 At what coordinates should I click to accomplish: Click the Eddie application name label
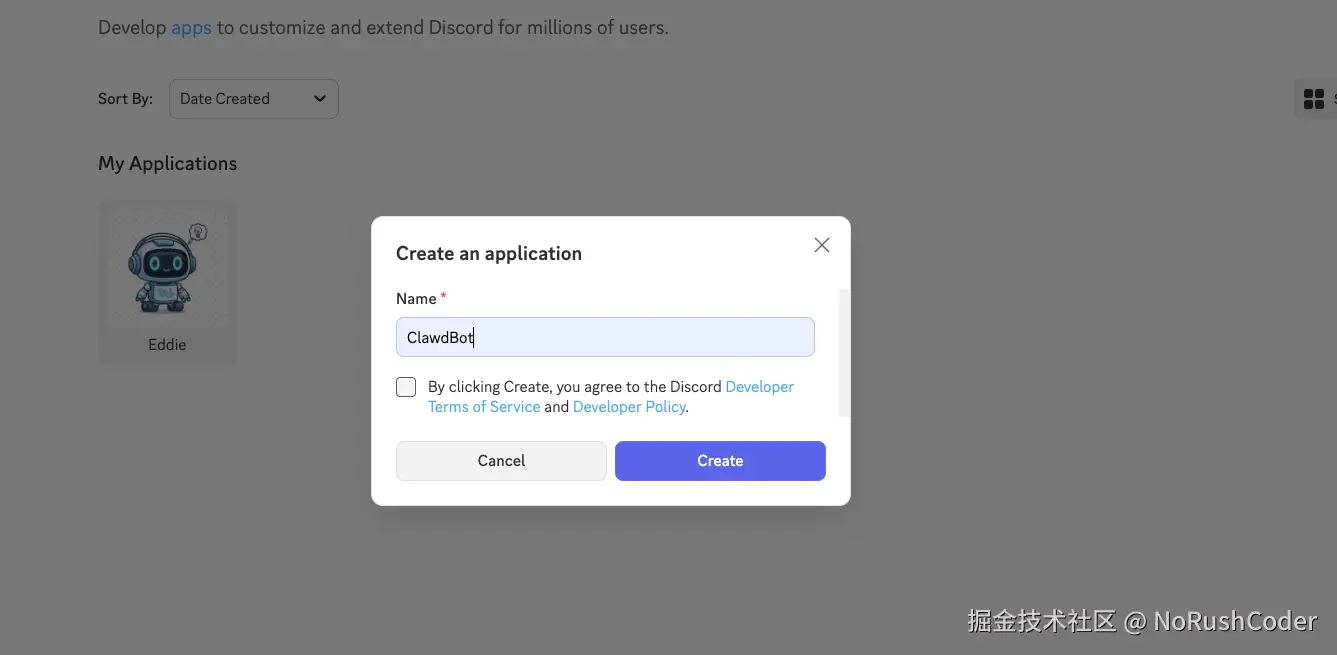(x=166, y=344)
